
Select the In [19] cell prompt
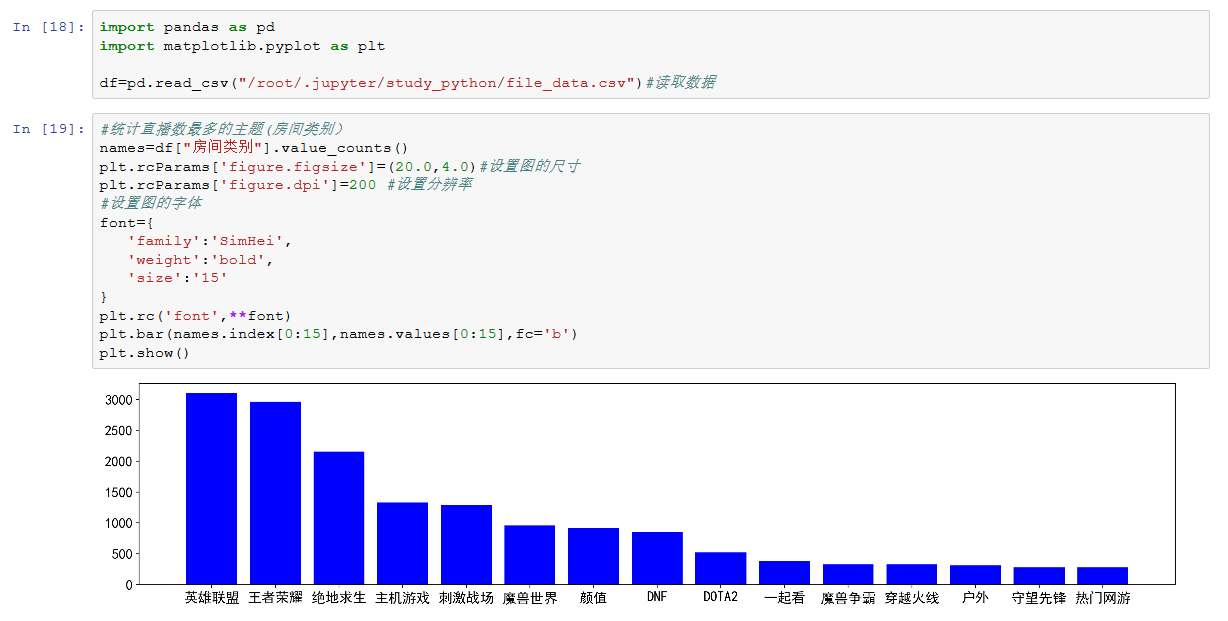[48, 129]
